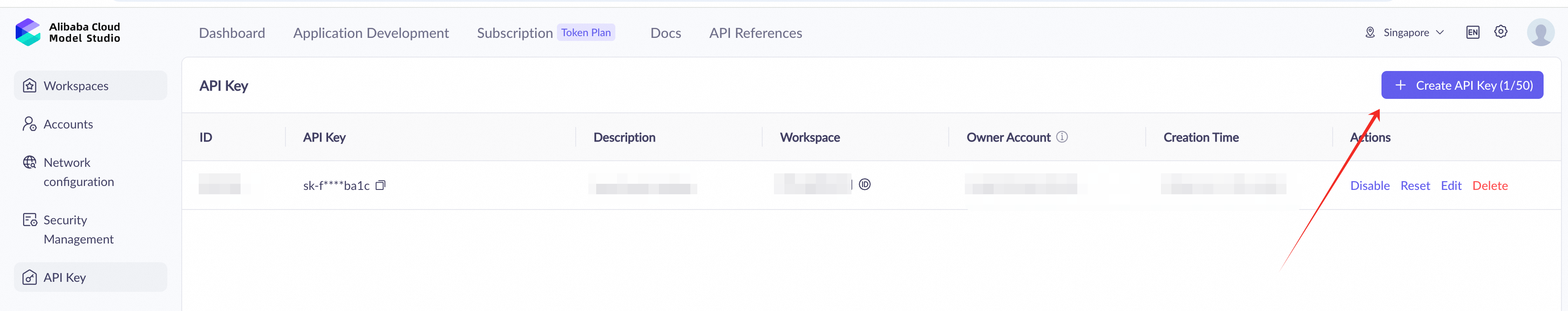Click the Description column header
Image resolution: width=1568 pixels, height=311 pixels.
[x=624, y=138]
